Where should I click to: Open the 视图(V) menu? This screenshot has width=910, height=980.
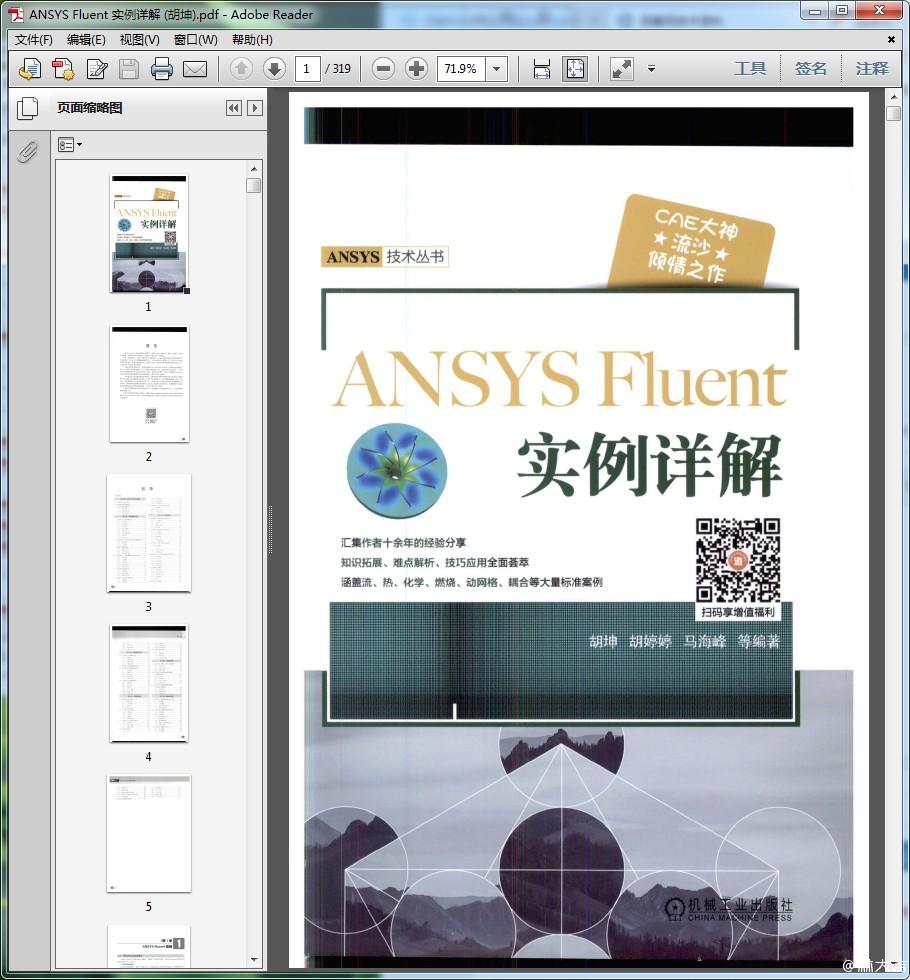tap(139, 40)
